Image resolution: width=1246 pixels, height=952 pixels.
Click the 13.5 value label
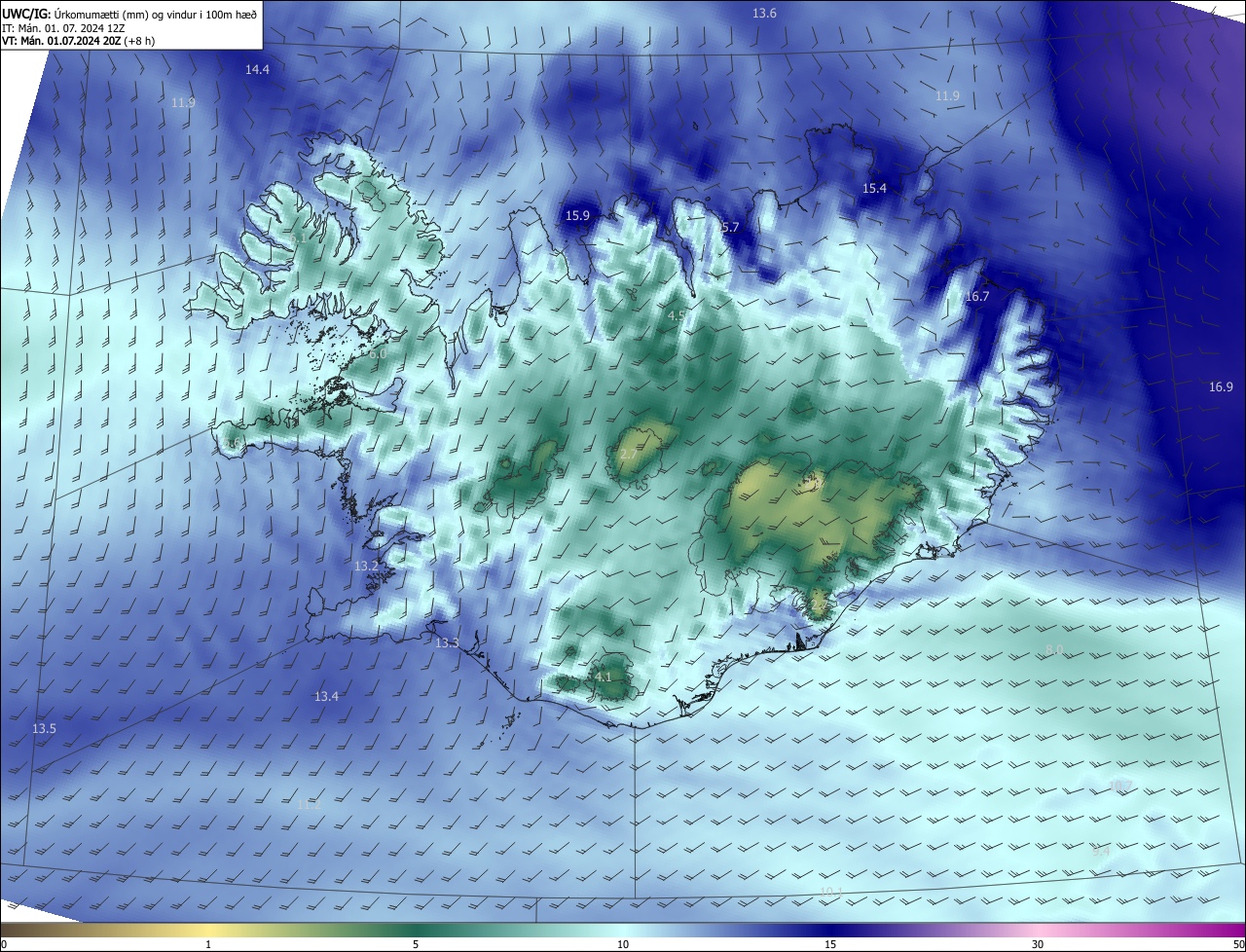44,729
